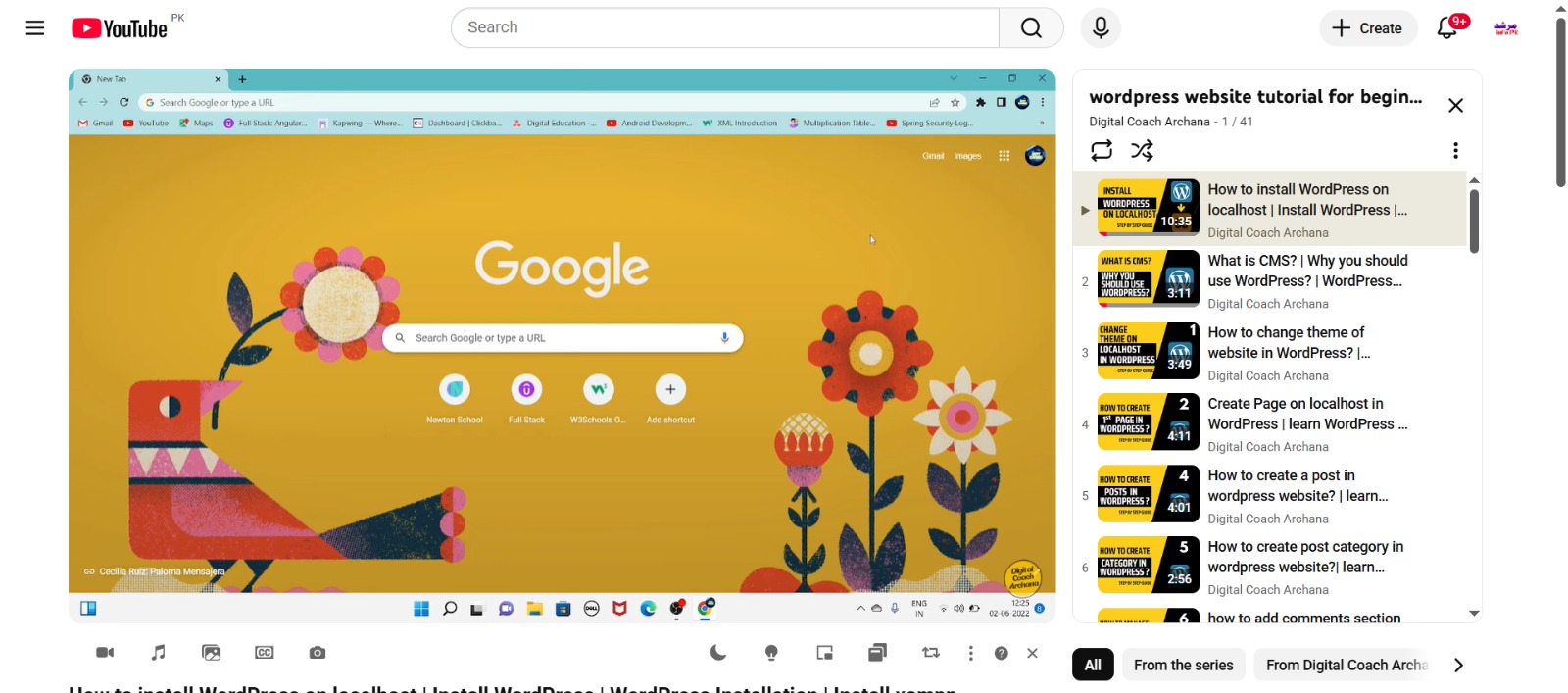This screenshot has width=1568, height=693.
Task: Open the three-dot menu in the player toolbar
Action: (x=971, y=653)
